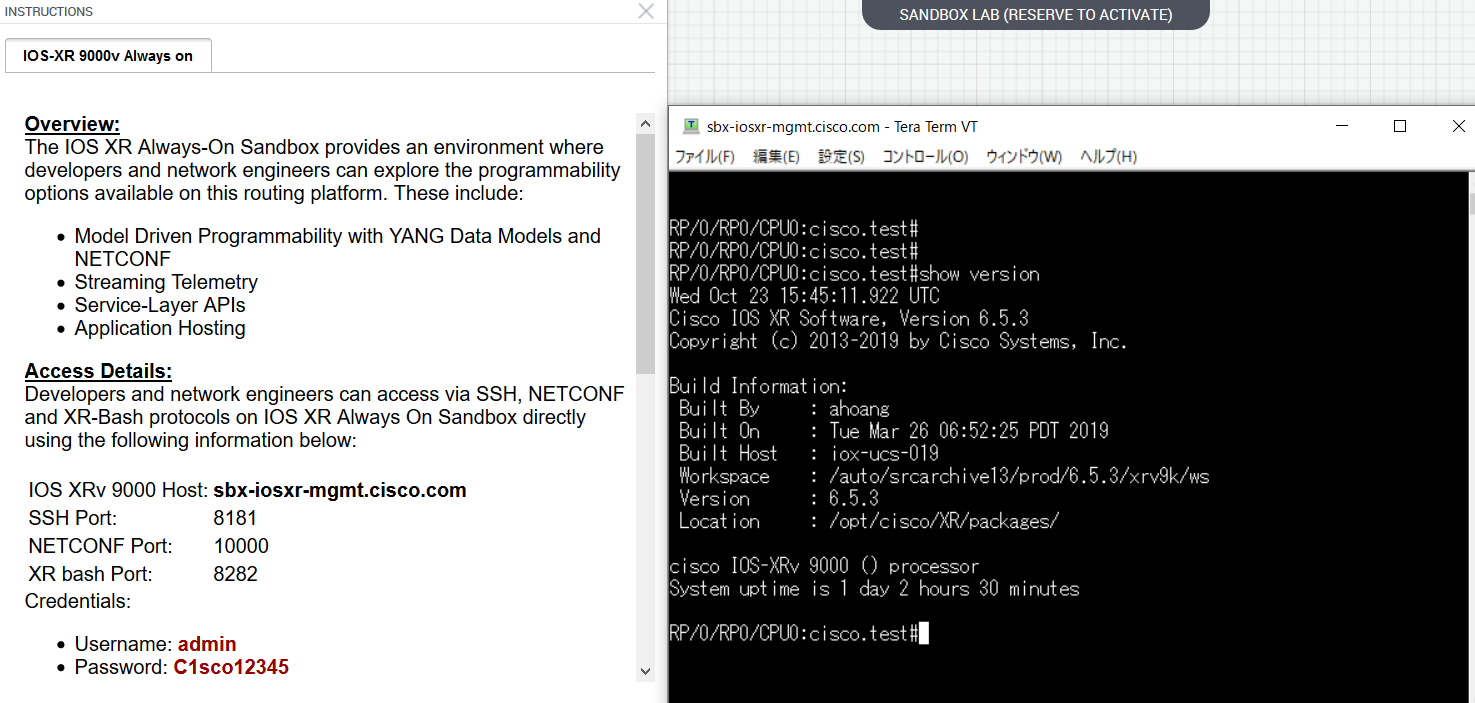Click the instructions panel scrollbar thumb

645,253
